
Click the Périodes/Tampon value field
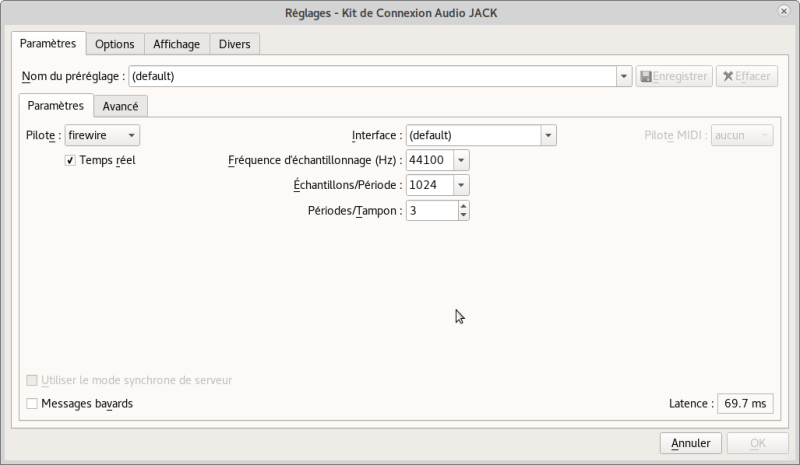coord(431,211)
